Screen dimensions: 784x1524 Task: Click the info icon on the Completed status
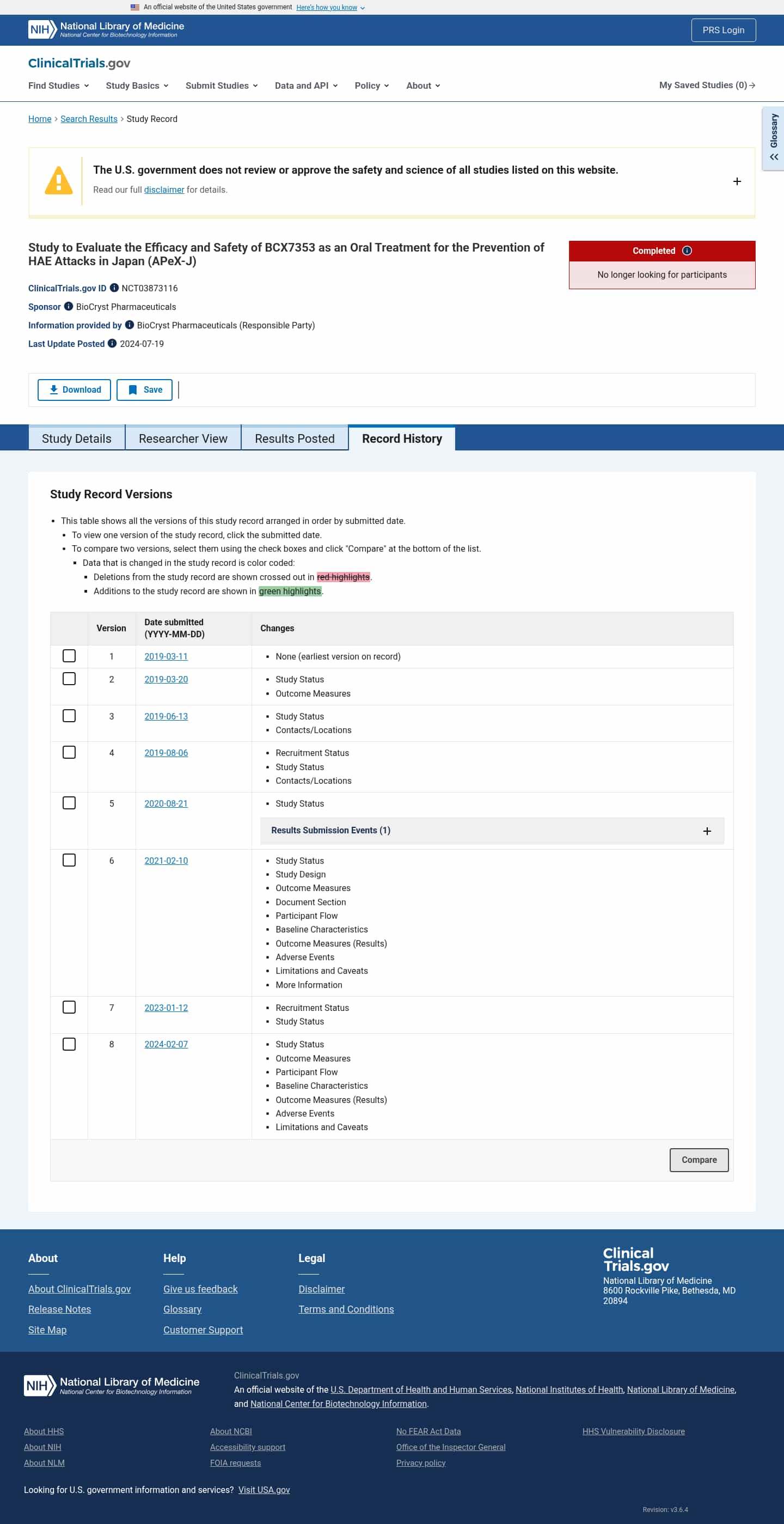tap(687, 251)
